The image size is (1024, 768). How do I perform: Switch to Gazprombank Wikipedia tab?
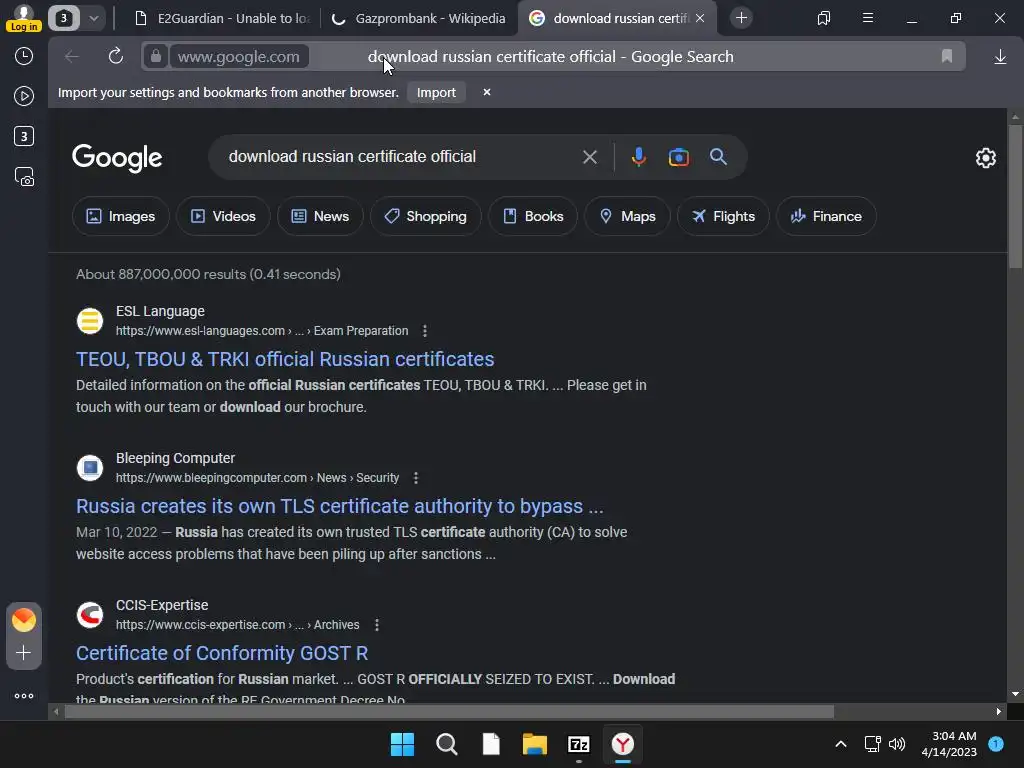tap(419, 18)
